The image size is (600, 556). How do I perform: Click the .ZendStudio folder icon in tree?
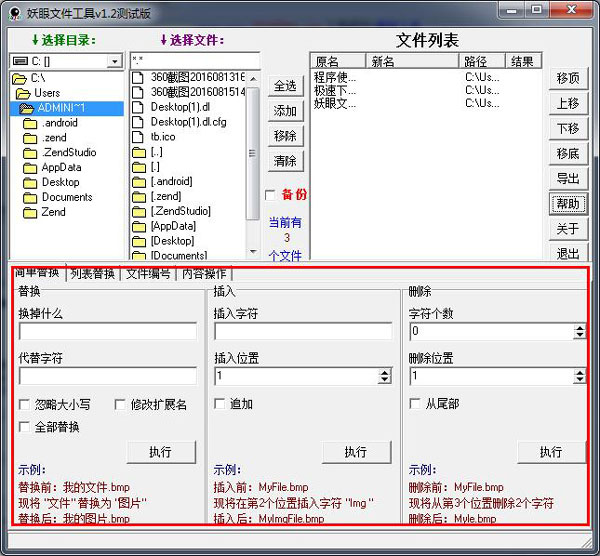tap(30, 153)
